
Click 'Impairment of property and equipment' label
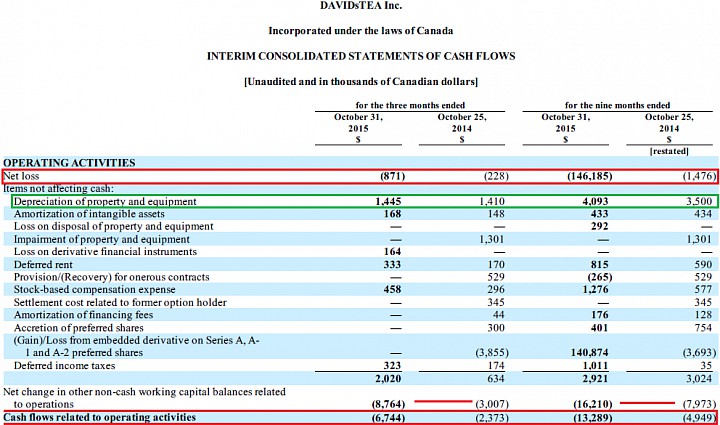pyautogui.click(x=101, y=239)
